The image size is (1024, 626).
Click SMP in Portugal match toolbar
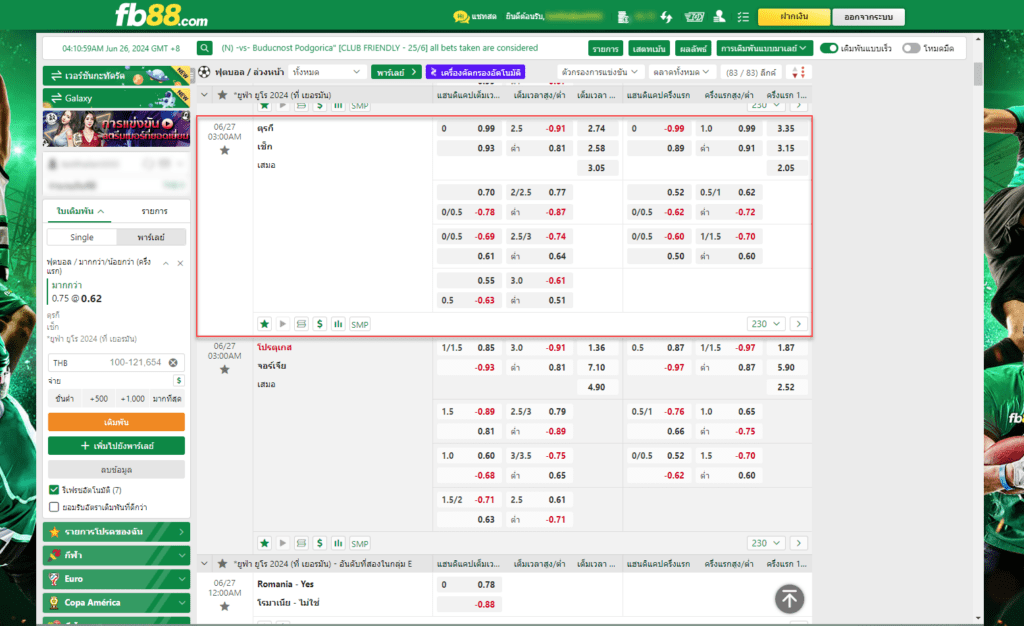[360, 544]
